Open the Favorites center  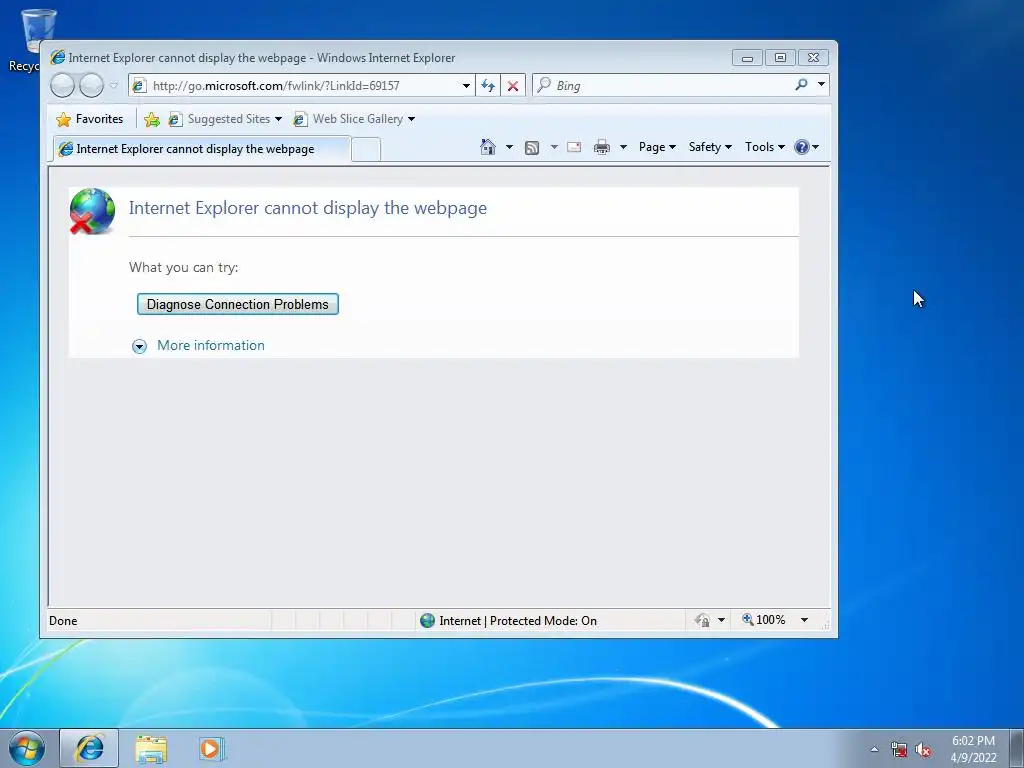90,119
